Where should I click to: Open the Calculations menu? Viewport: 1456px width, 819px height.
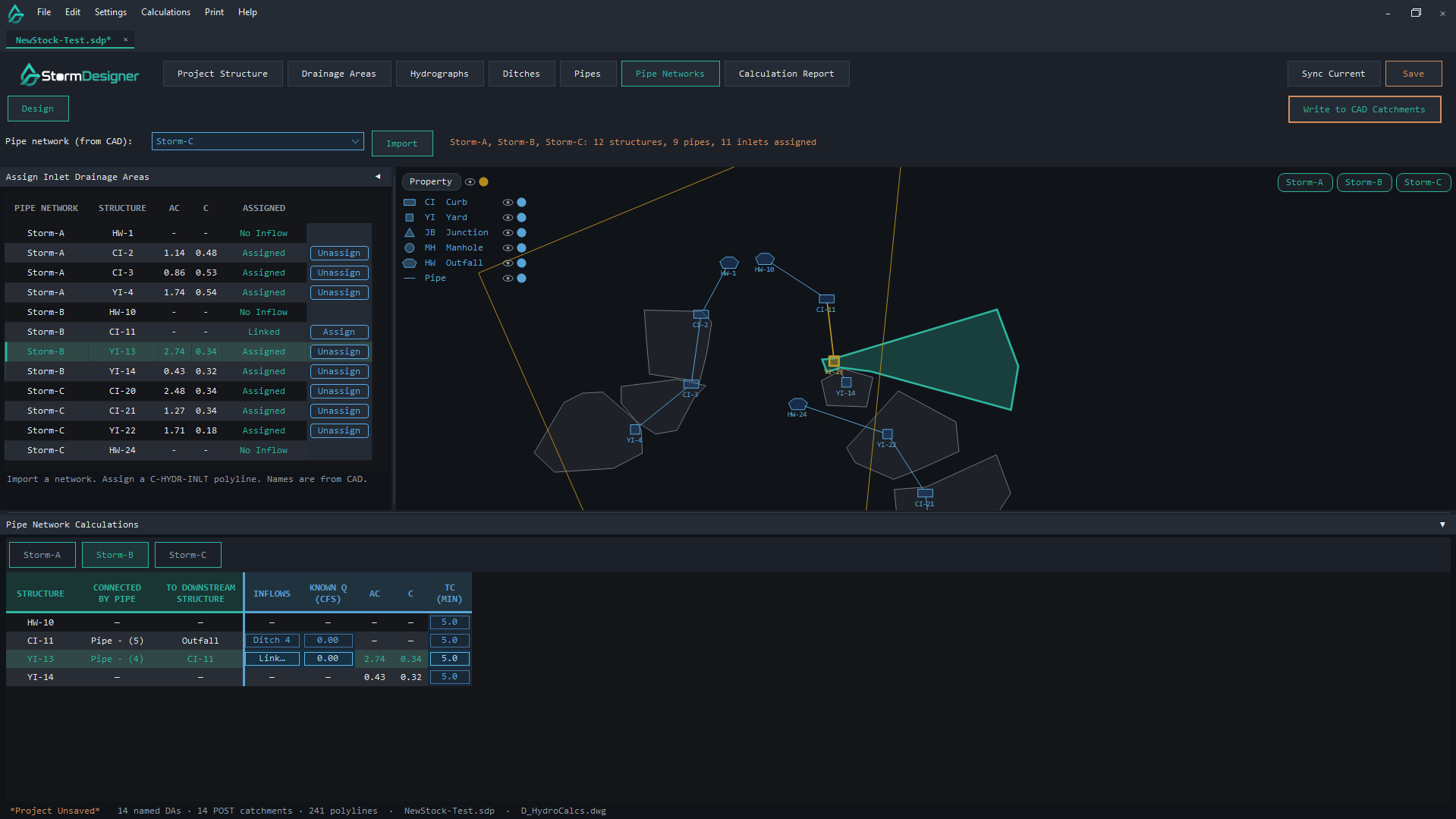(165, 12)
